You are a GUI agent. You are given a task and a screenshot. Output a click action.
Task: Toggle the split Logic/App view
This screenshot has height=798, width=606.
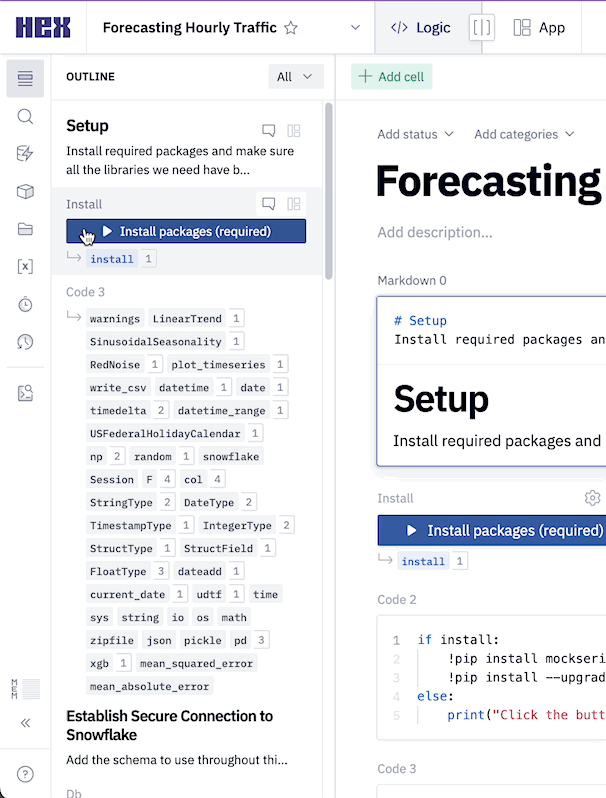[x=482, y=28]
